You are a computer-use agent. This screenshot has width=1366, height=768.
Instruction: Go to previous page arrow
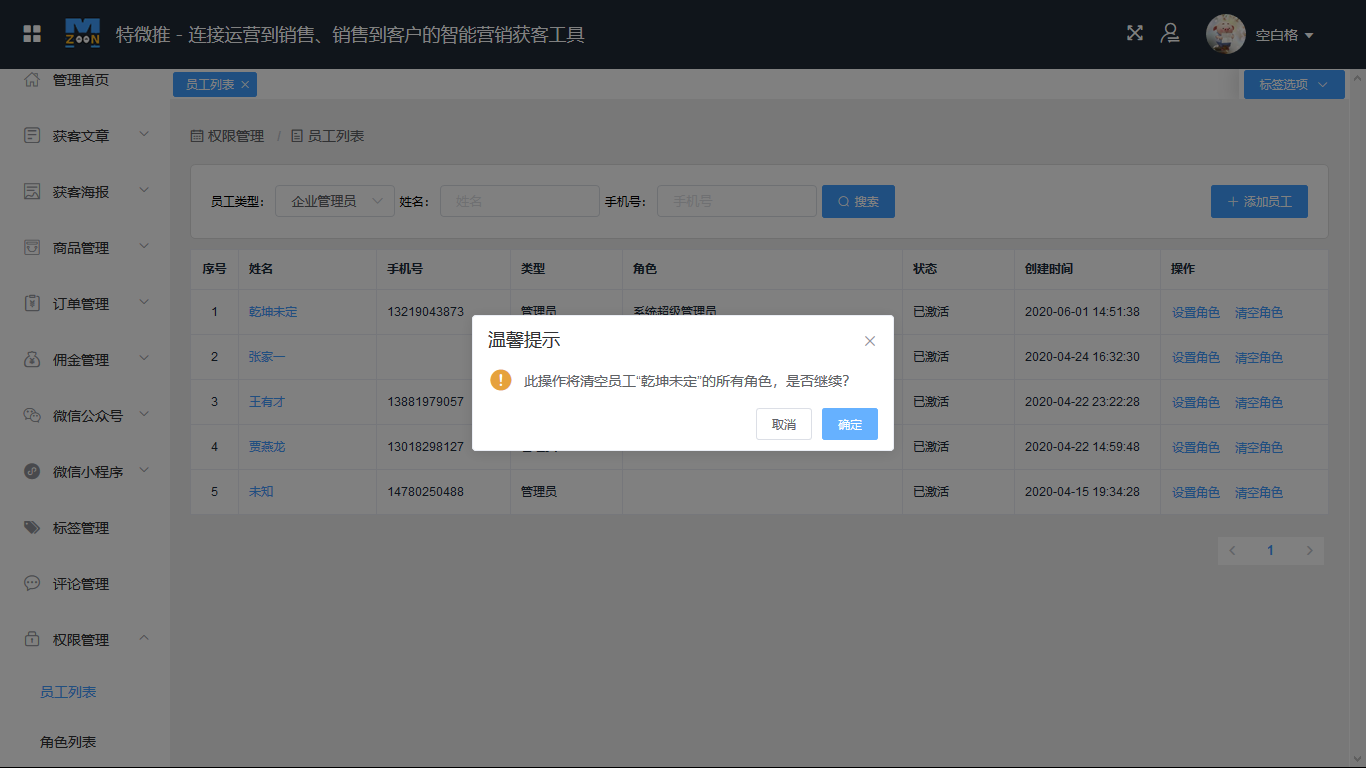(1232, 551)
